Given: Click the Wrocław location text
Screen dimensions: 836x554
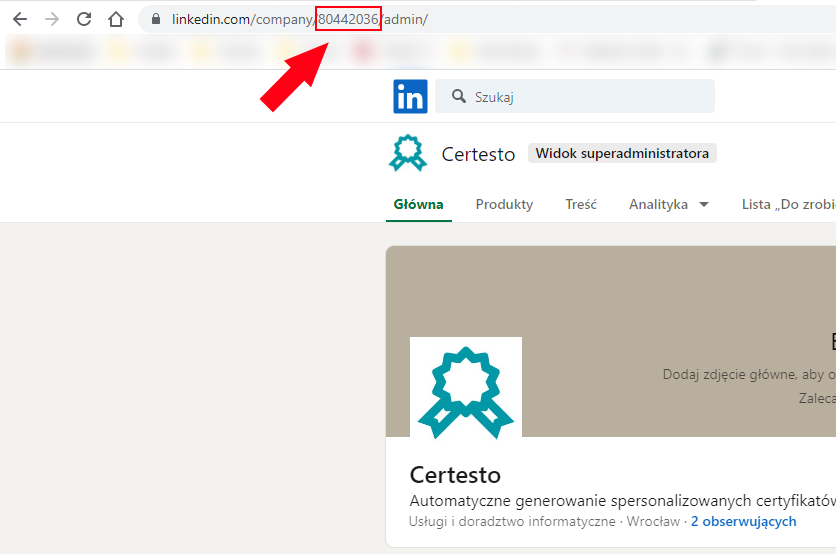Looking at the screenshot, I should coord(653,521).
